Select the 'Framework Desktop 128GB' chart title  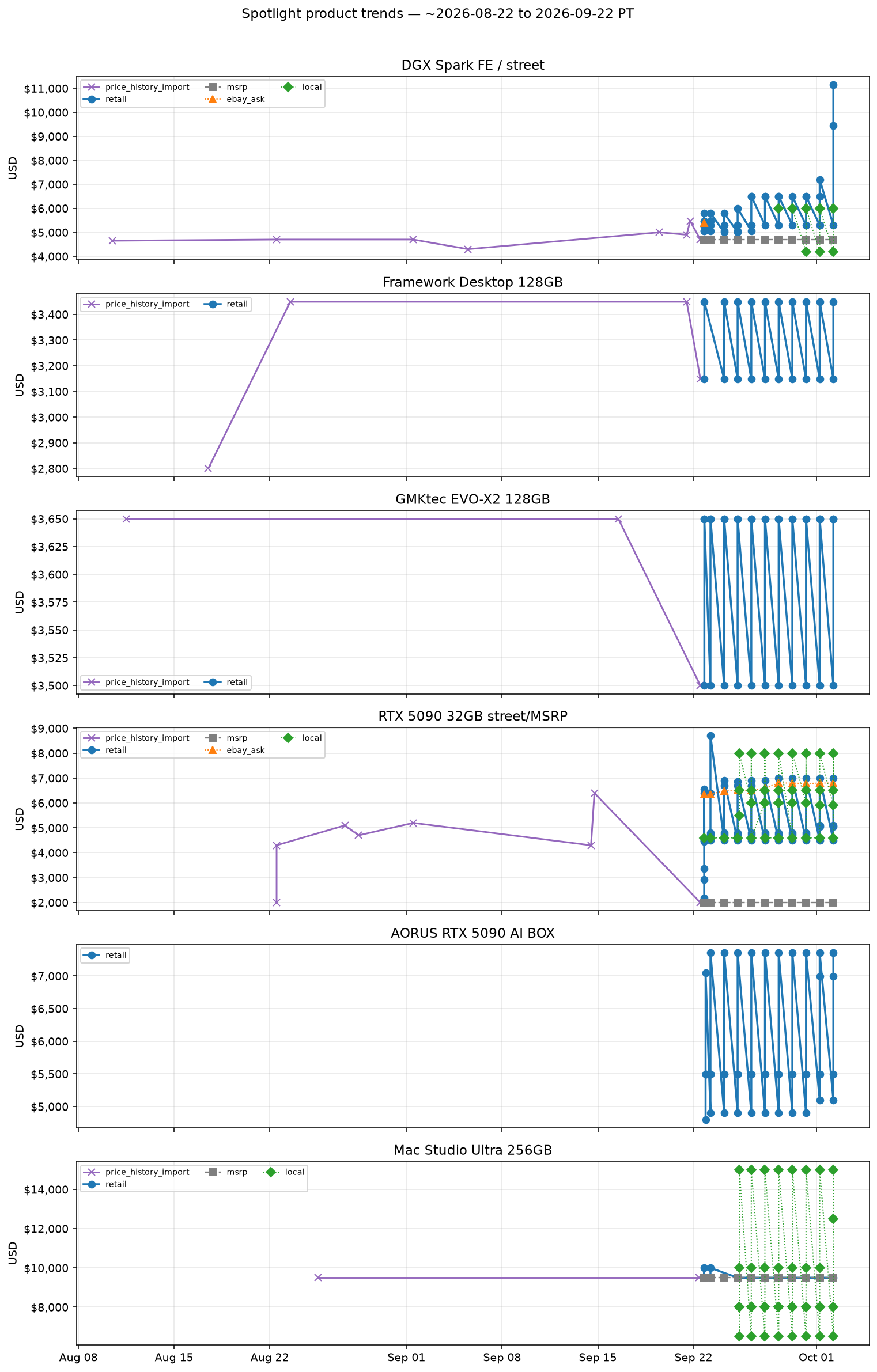point(472,282)
